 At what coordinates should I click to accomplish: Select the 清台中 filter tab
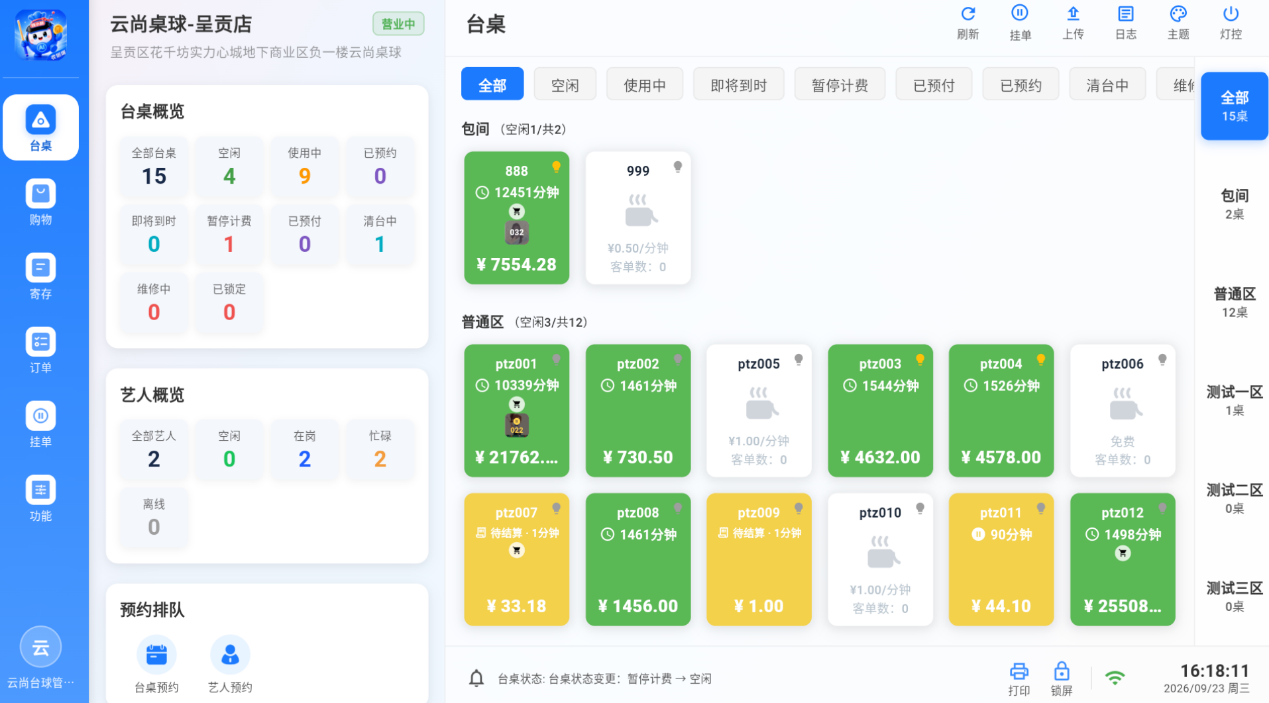(1108, 84)
